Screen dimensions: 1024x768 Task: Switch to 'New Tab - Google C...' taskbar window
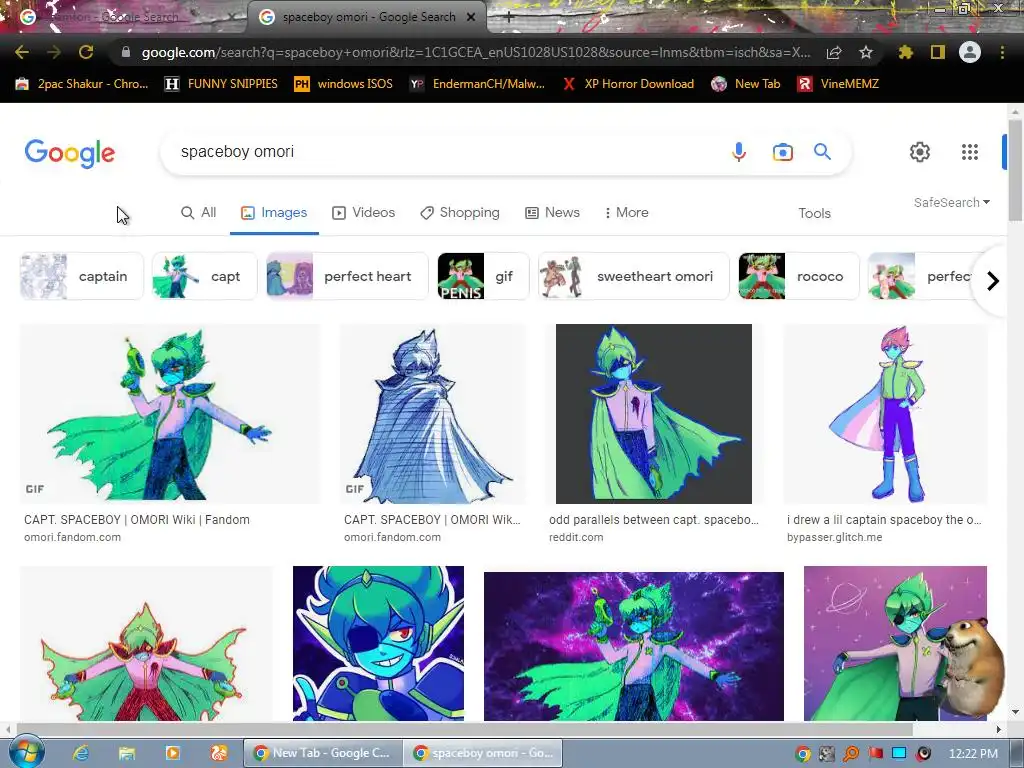(x=323, y=753)
